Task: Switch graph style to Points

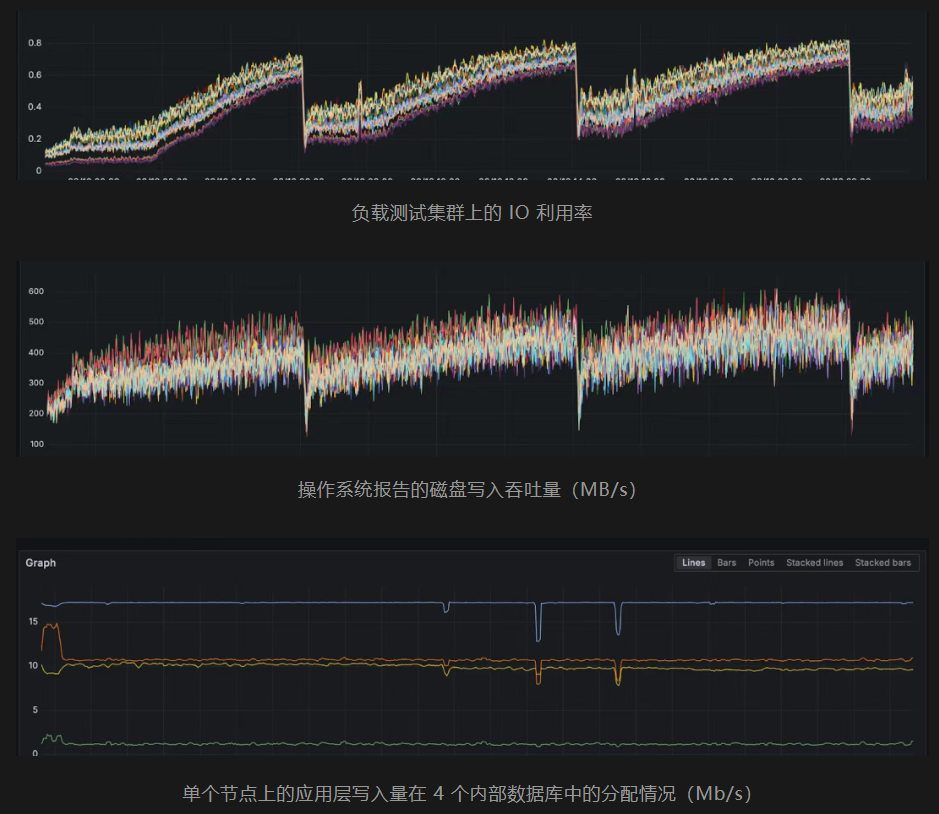Action: point(761,563)
